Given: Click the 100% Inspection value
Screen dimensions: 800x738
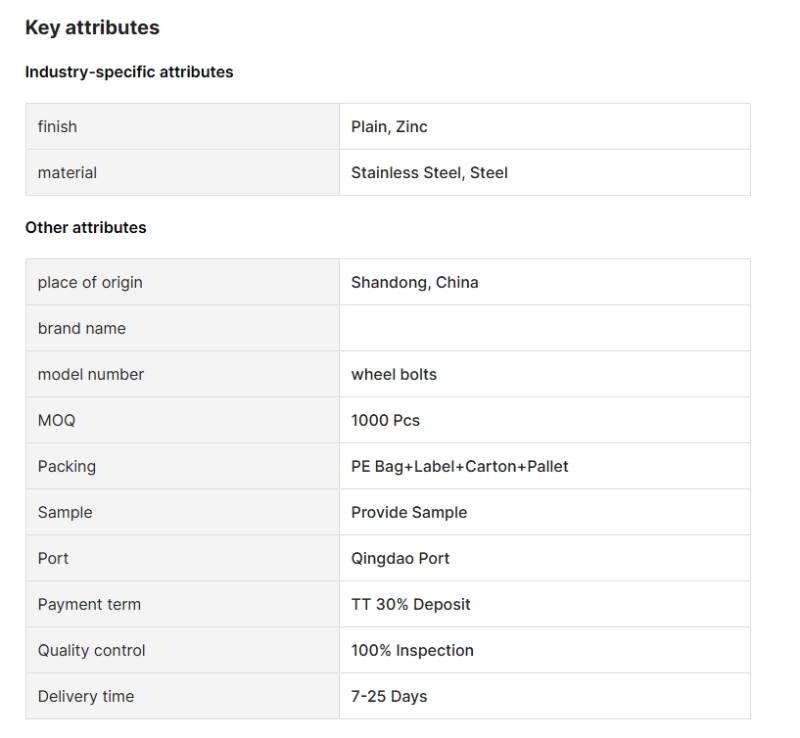Looking at the screenshot, I should (412, 651).
